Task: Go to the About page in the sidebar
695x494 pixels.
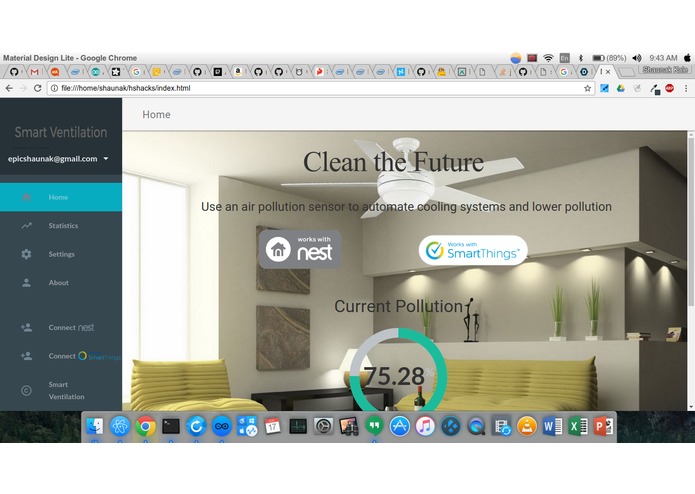Action: coord(61,283)
